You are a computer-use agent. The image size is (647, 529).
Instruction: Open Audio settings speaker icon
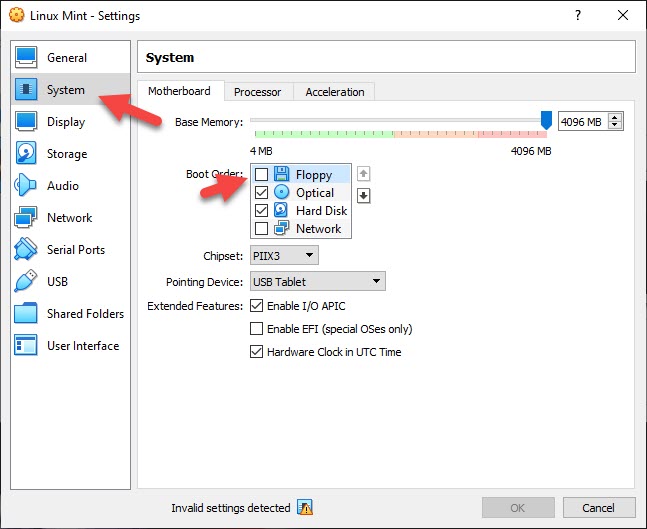point(27,186)
